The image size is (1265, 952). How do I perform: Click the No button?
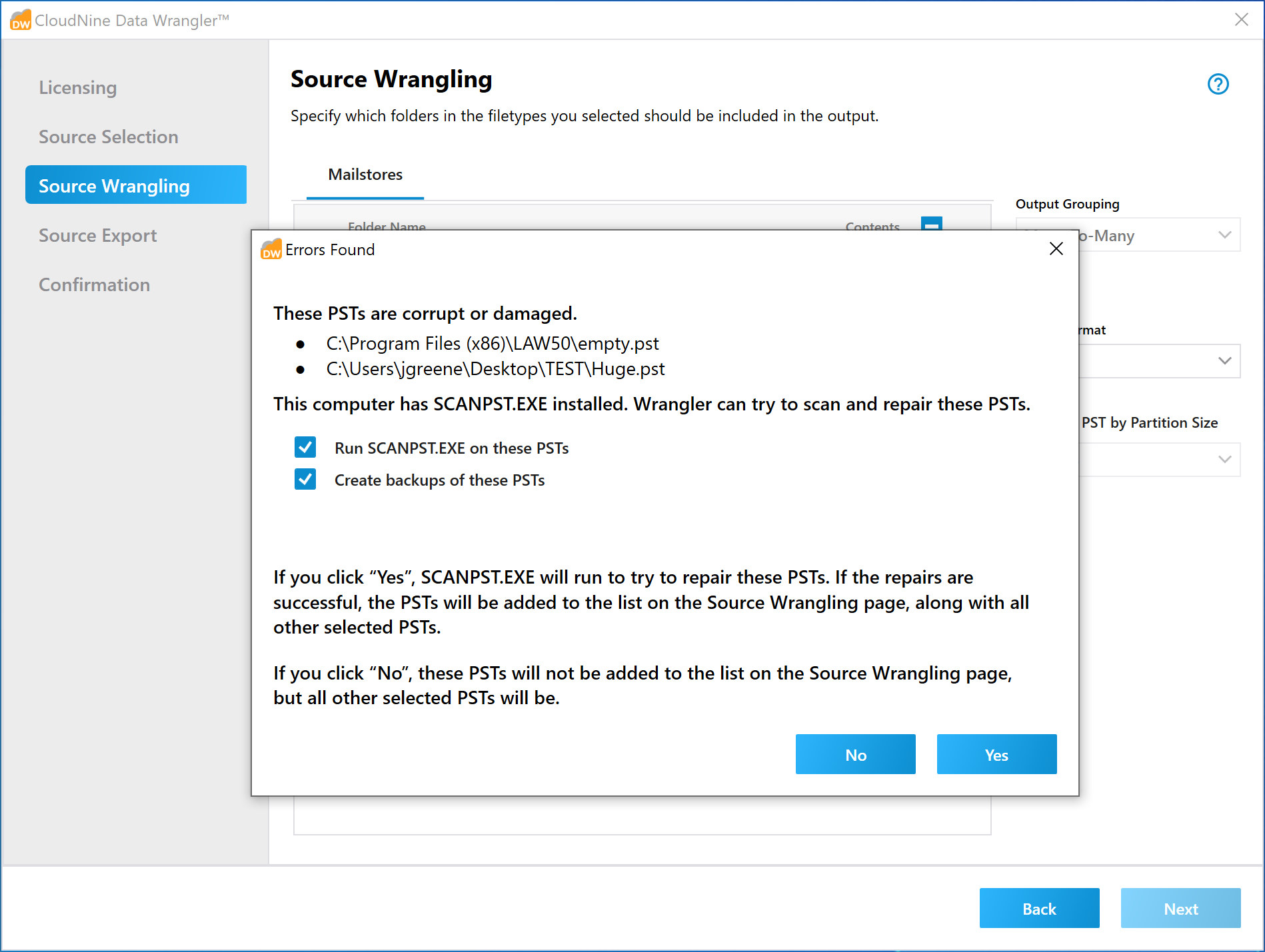tap(856, 755)
